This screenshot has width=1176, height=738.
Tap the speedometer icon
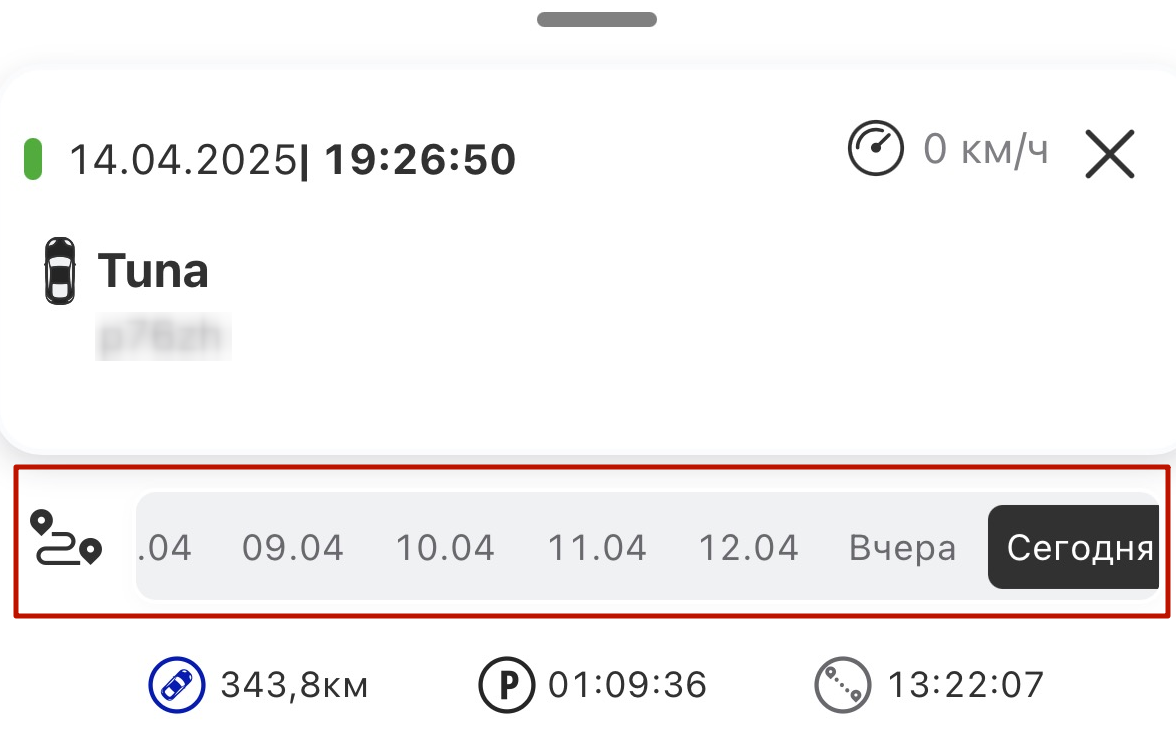click(x=875, y=148)
